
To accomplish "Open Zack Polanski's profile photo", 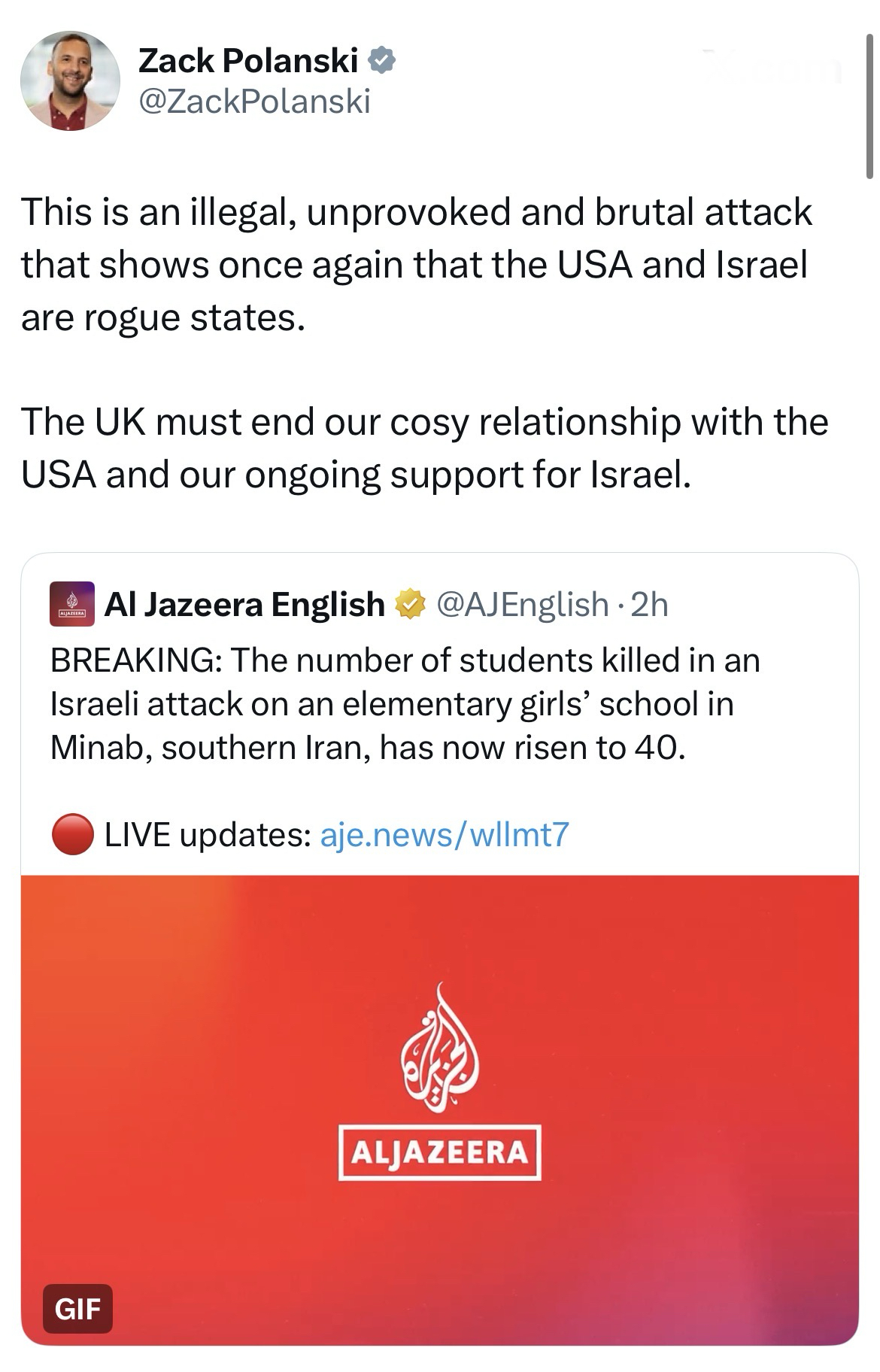I will coord(70,80).
